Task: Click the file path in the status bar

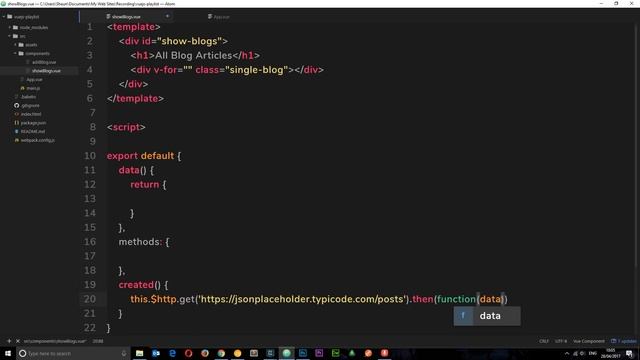Action: tap(55, 341)
